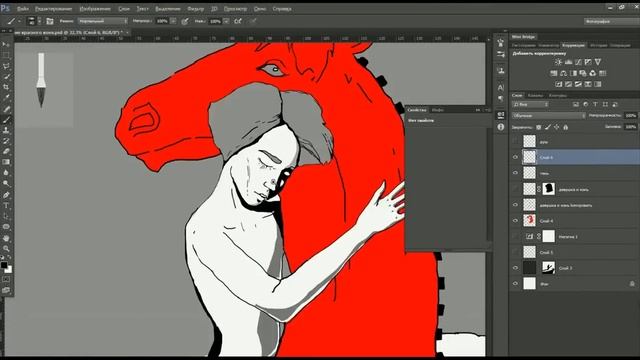Open the Info panel icon in dock
Screen dimensions: 640x360
point(500,127)
